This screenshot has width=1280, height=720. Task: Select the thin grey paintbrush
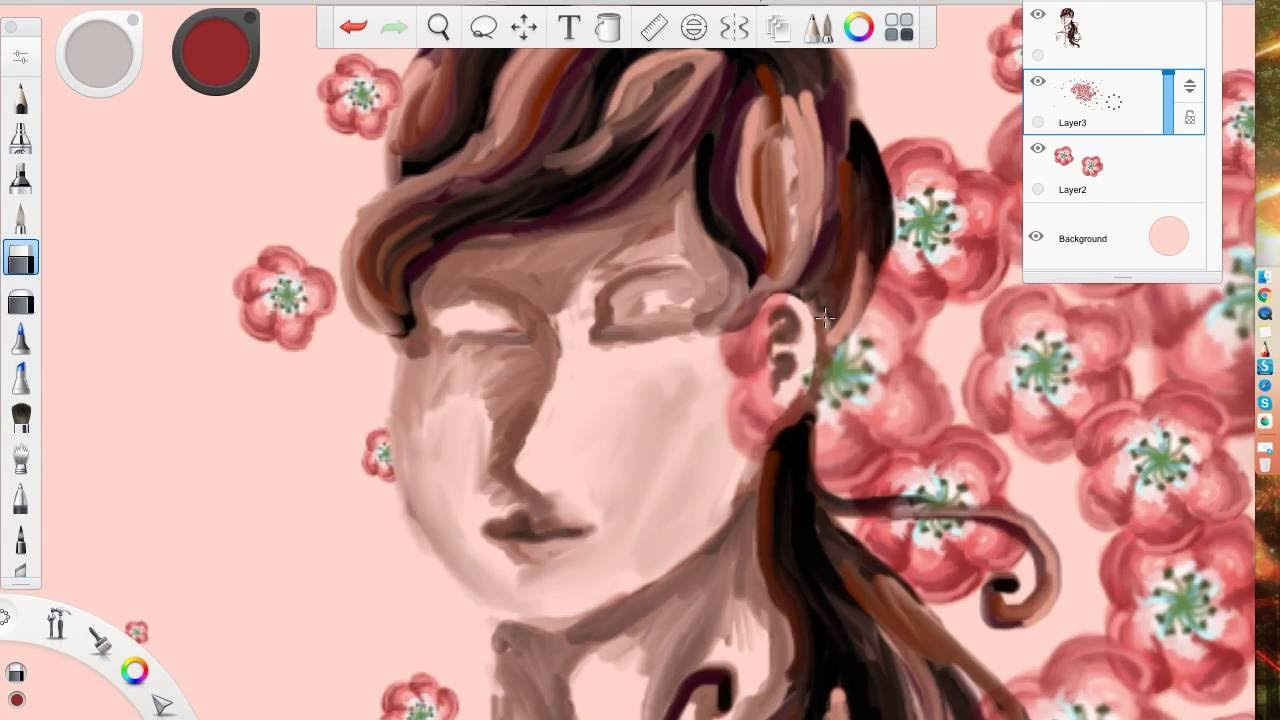(21, 219)
